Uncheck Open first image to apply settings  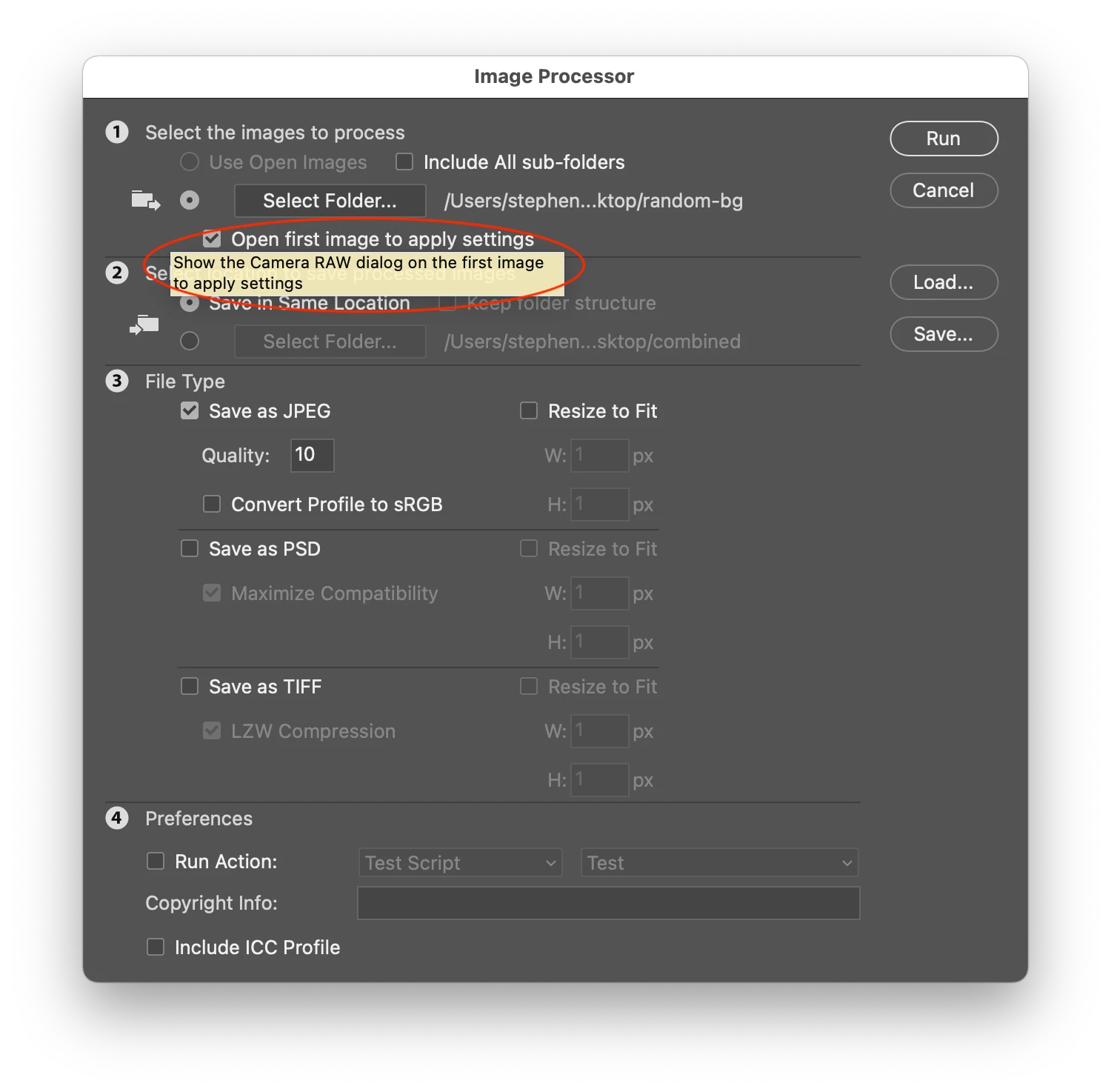pyautogui.click(x=212, y=239)
